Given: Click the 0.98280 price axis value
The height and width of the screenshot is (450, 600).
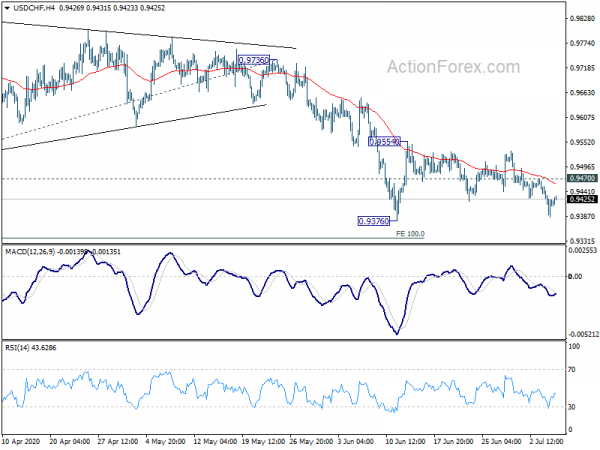Looking at the screenshot, I should tap(582, 18).
